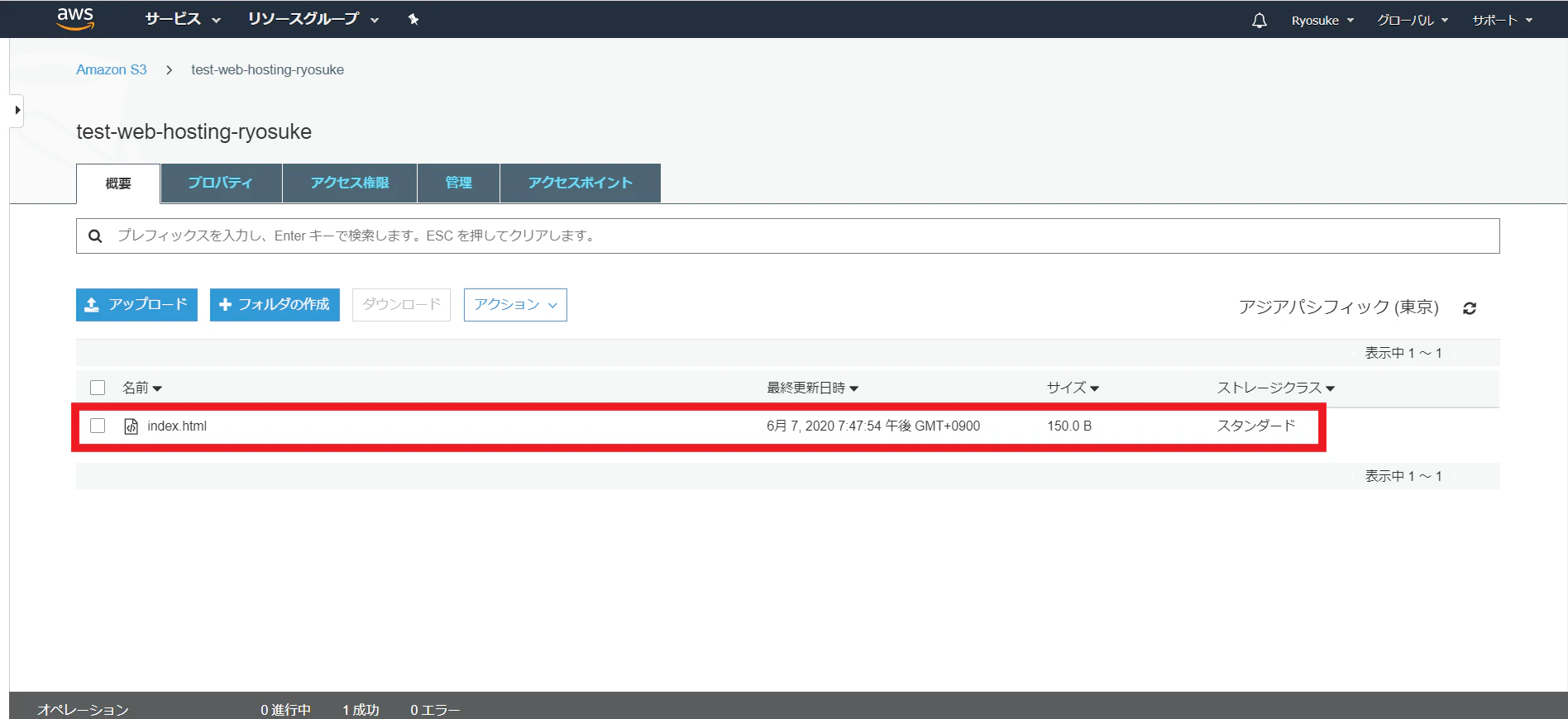Open the グローバル region dropdown
The height and width of the screenshot is (719, 1568).
(1413, 20)
